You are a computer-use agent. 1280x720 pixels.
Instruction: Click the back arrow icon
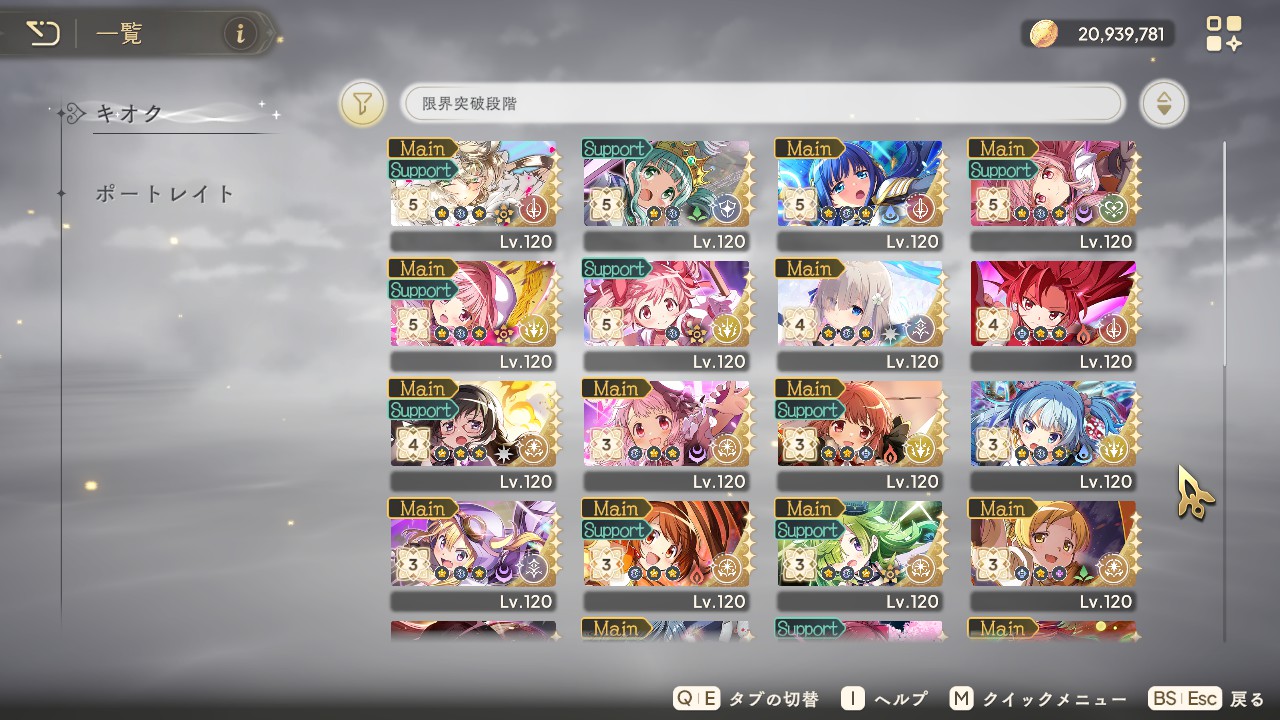pos(43,35)
